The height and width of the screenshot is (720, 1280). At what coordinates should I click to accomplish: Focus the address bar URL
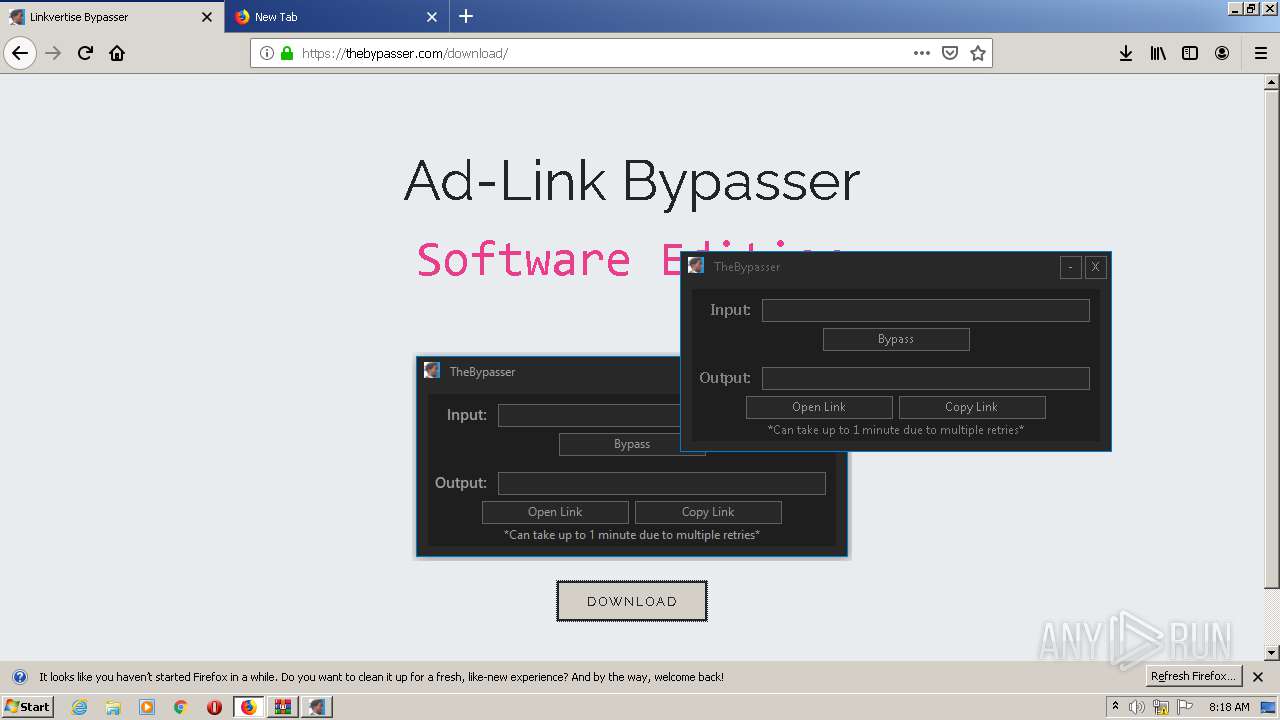click(600, 53)
